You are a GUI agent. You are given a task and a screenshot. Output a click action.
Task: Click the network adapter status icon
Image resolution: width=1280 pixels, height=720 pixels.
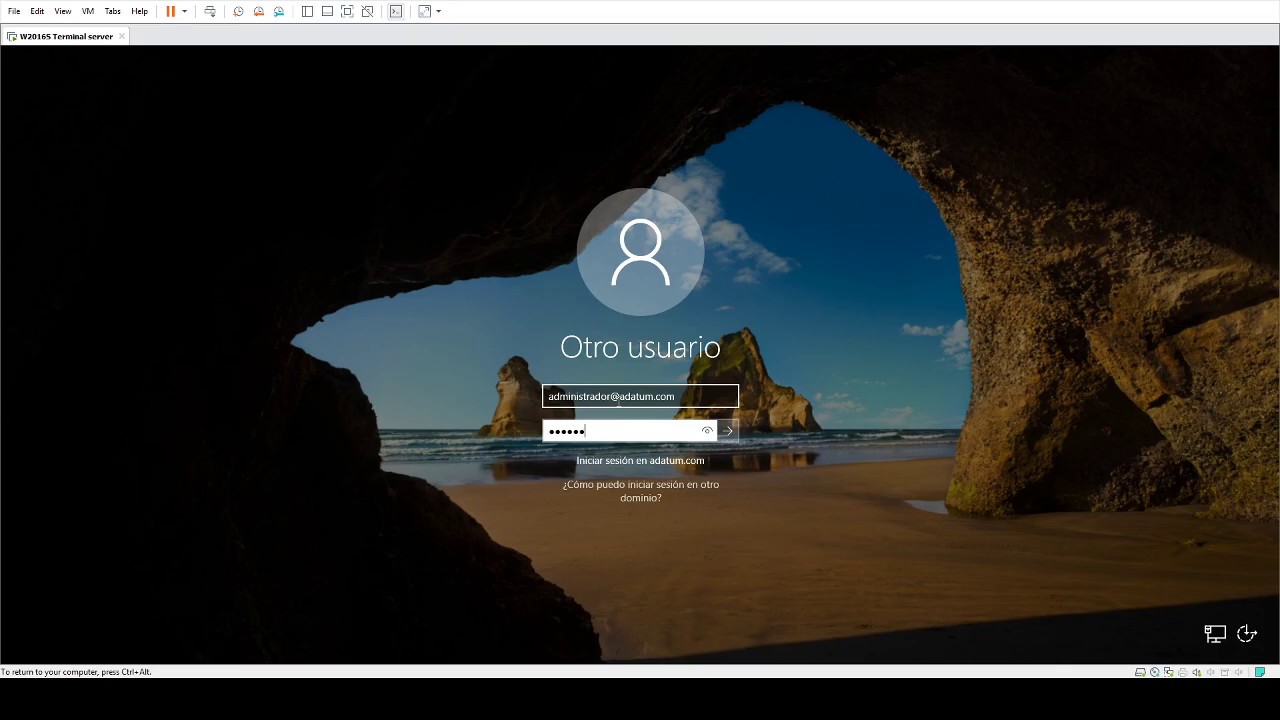[x=1169, y=672]
